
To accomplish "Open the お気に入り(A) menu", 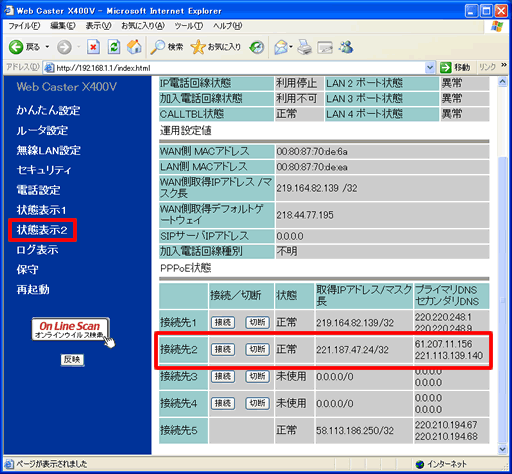I will [143, 26].
